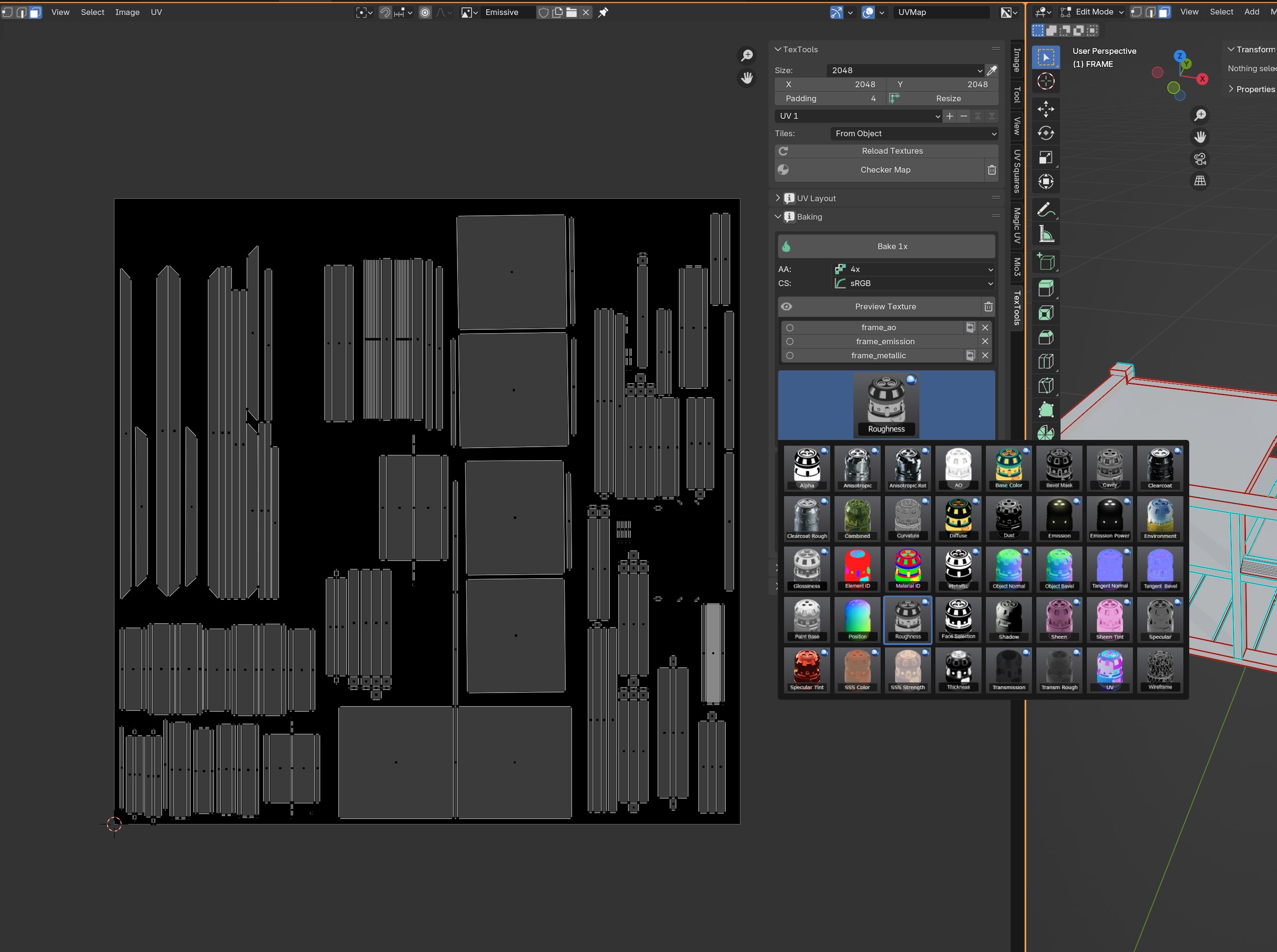The width and height of the screenshot is (1277, 952).
Task: Click the Y 2048 size field
Action: [x=943, y=84]
